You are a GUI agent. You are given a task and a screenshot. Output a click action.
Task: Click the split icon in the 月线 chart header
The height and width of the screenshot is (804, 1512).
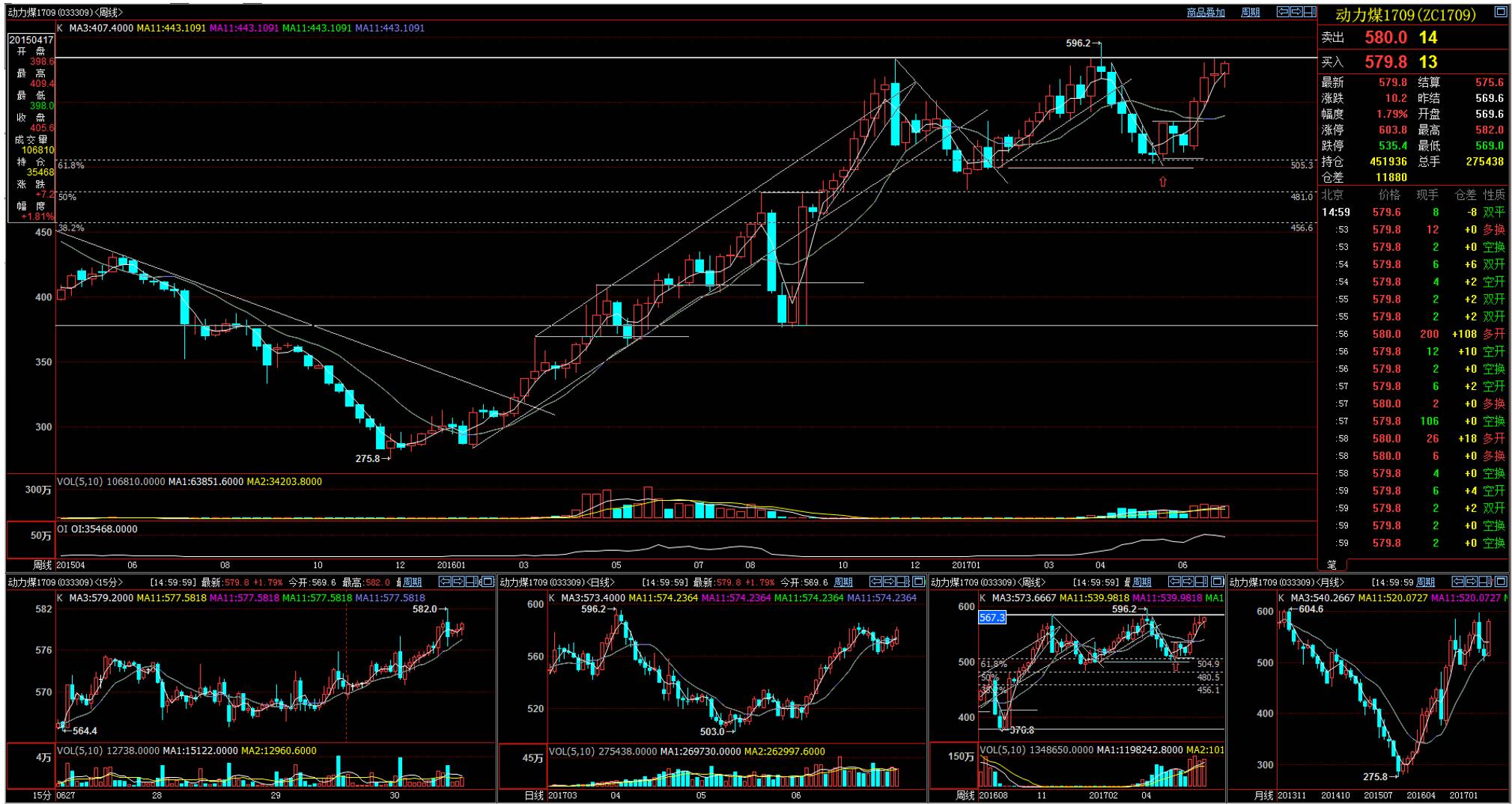coord(1484,582)
